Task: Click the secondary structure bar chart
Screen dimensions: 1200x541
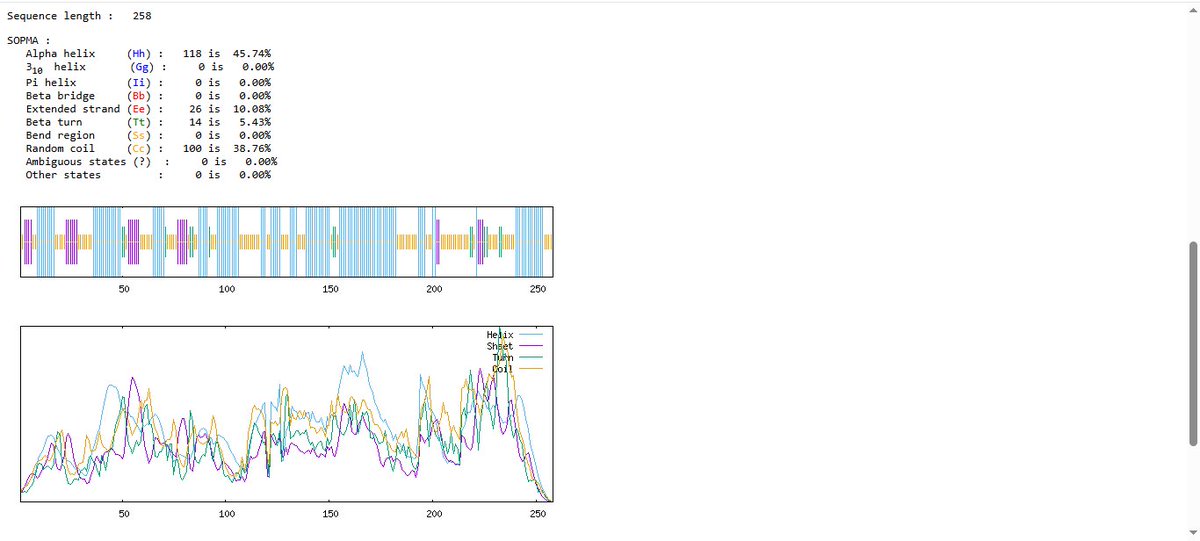Action: pyautogui.click(x=286, y=242)
